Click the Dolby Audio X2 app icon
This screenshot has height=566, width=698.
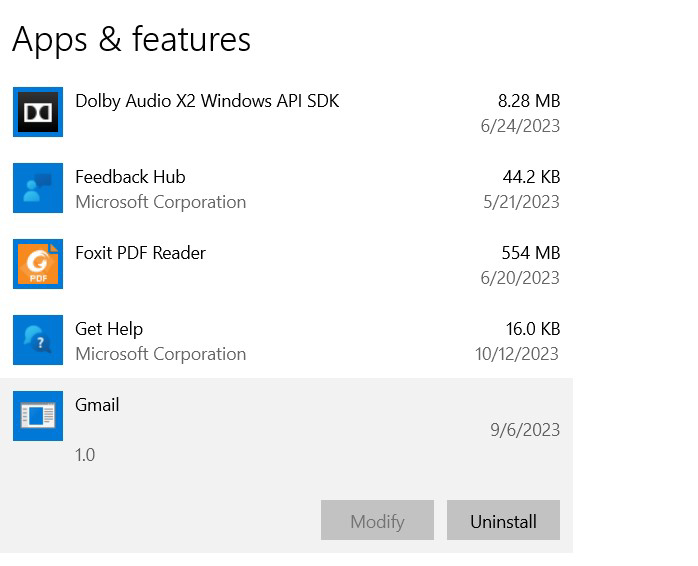(38, 112)
